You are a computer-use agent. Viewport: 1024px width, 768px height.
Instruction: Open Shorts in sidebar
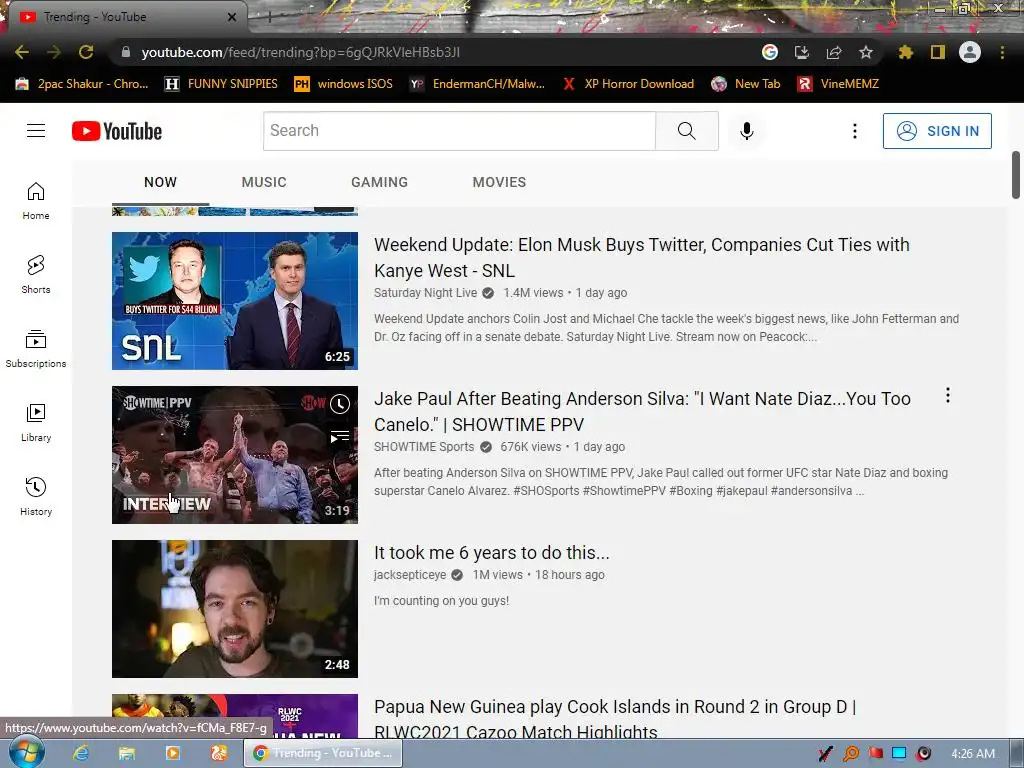click(x=36, y=274)
